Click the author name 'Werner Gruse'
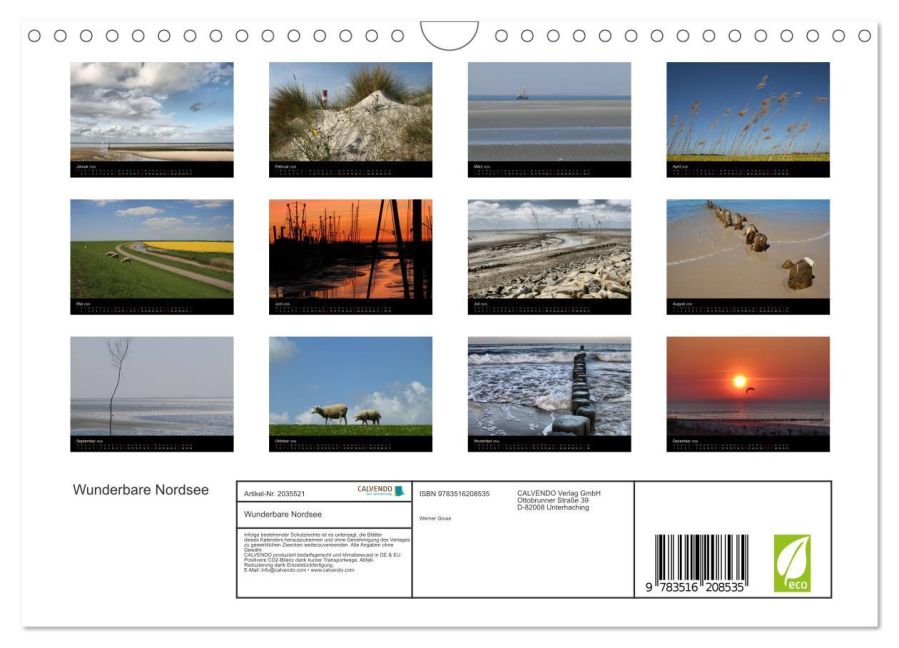The image size is (899, 648). [x=435, y=518]
